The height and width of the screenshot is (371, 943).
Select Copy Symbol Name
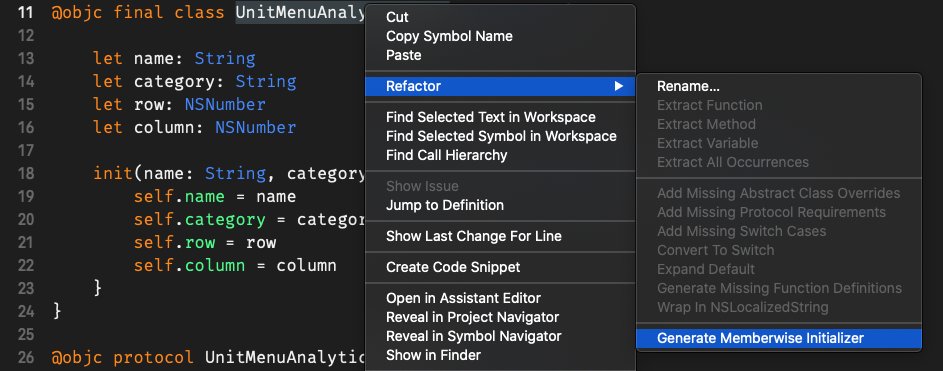point(500,36)
